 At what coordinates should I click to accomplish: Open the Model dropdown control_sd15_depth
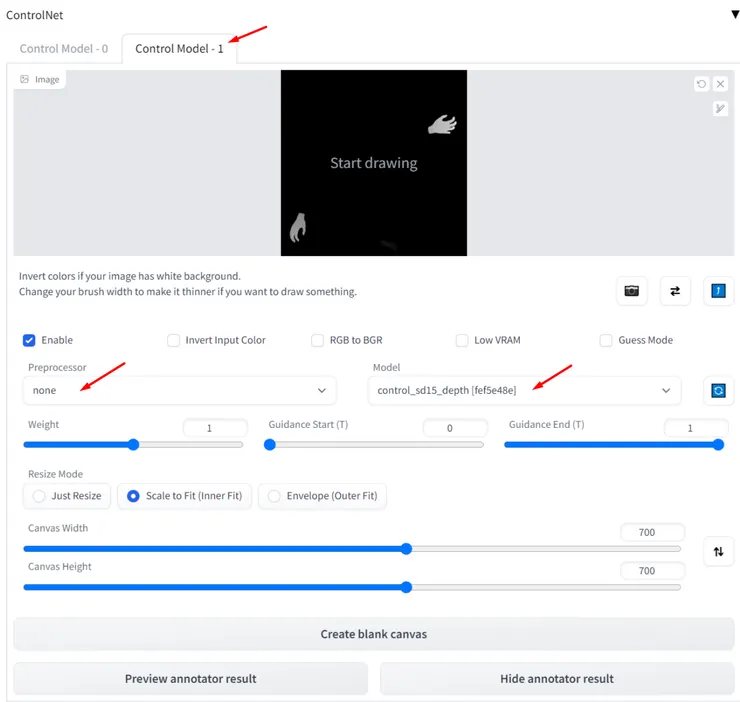click(524, 391)
